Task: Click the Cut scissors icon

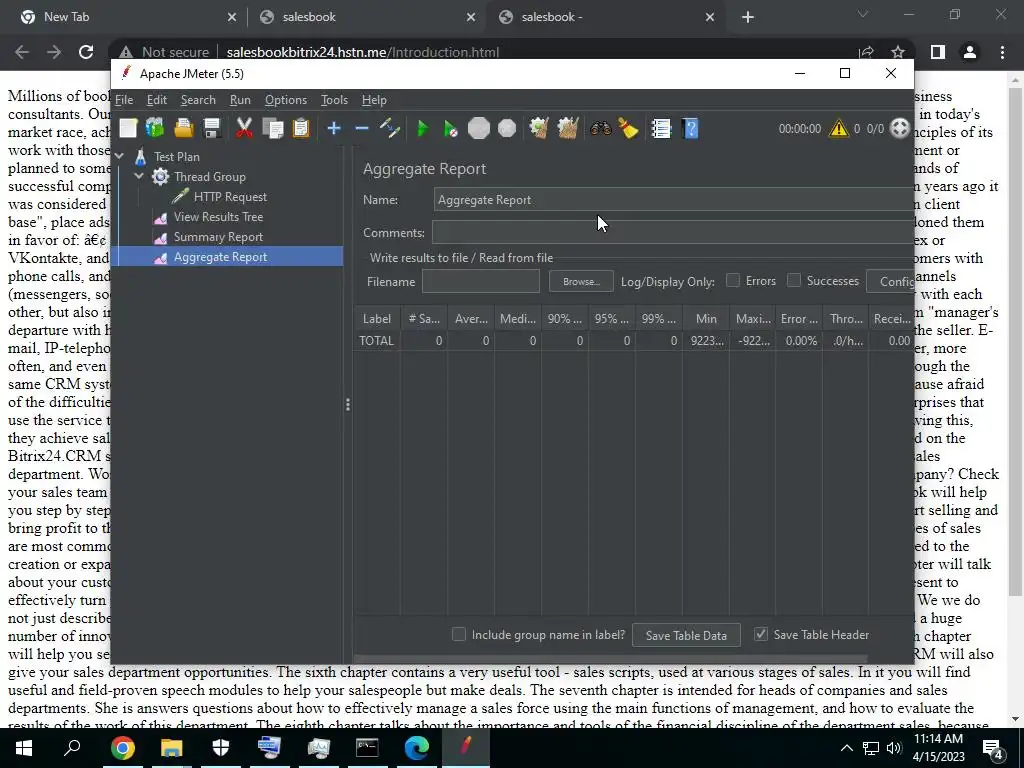Action: (244, 129)
